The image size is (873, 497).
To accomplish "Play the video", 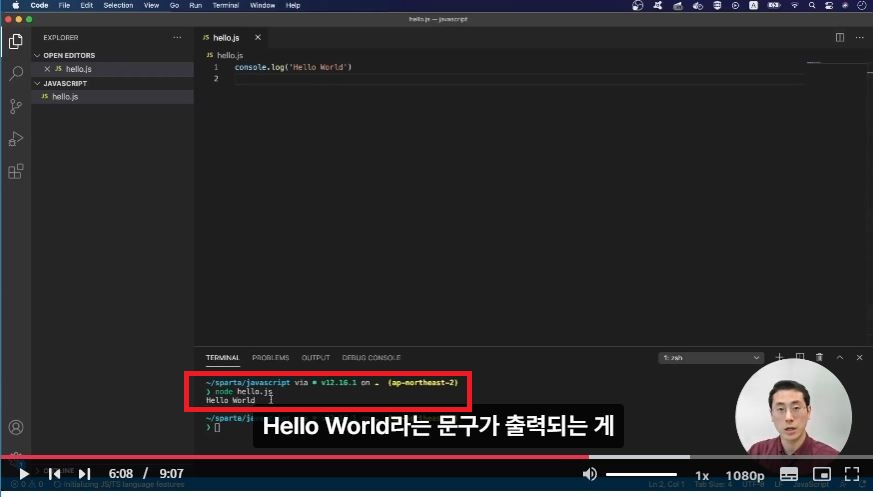I will (x=24, y=474).
